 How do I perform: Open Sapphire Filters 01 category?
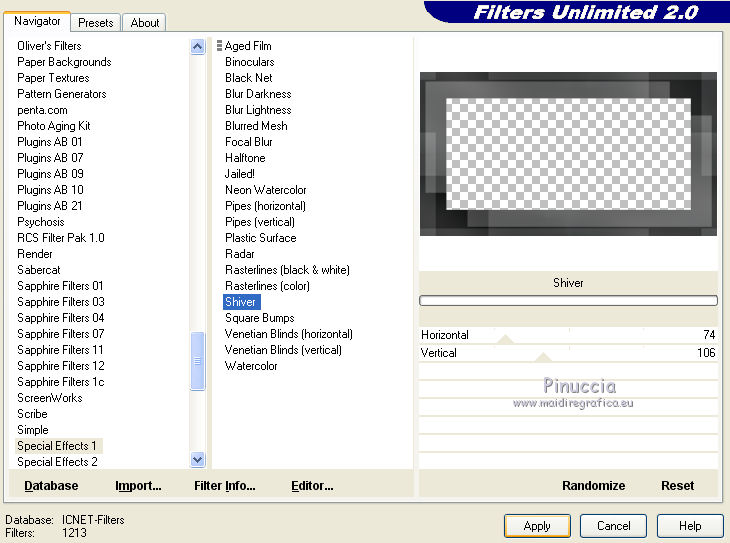60,286
